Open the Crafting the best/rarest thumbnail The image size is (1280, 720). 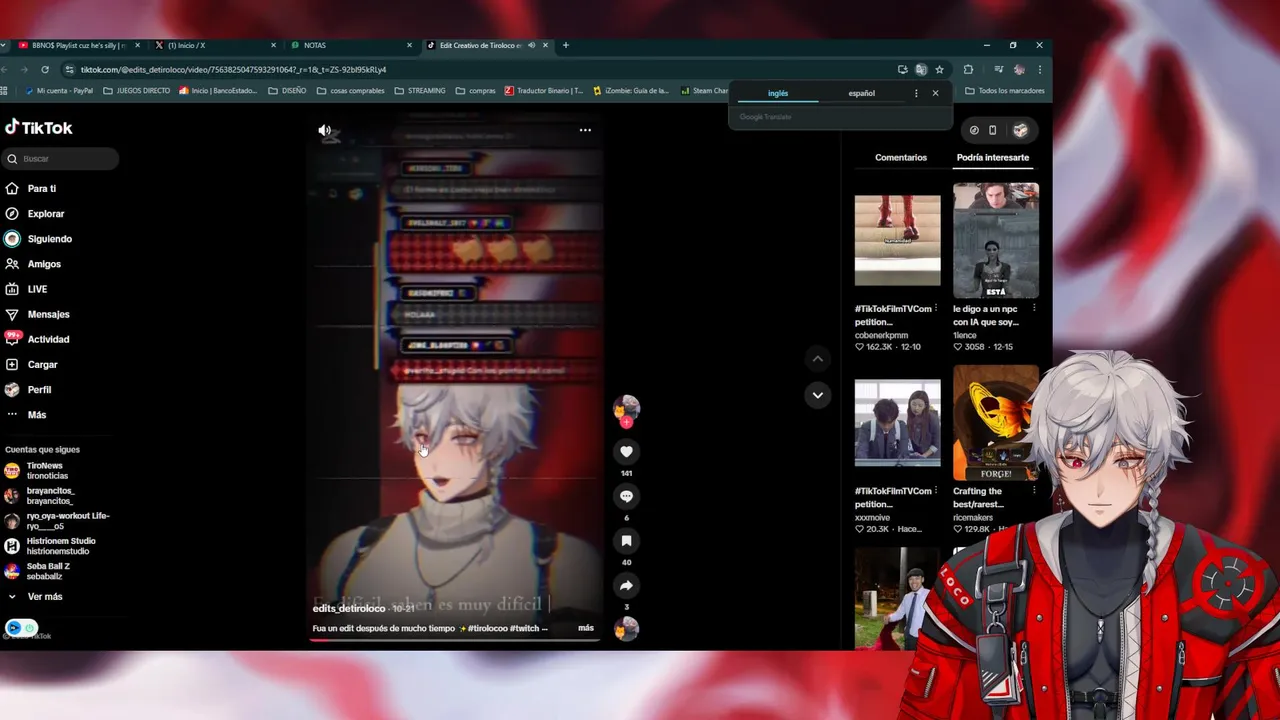point(996,422)
